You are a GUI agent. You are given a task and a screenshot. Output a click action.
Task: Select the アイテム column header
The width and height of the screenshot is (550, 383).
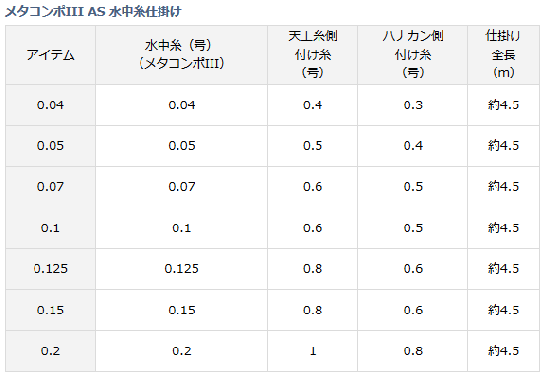point(50,55)
